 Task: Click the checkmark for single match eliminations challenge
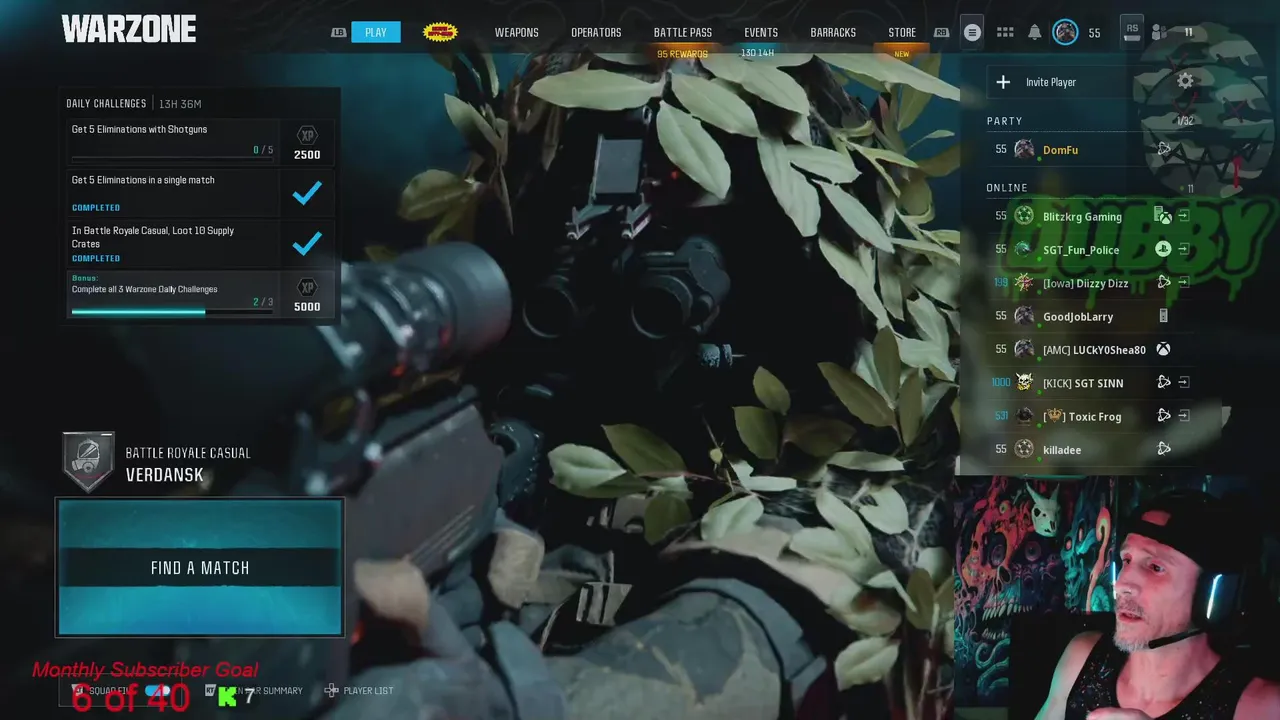coord(307,193)
